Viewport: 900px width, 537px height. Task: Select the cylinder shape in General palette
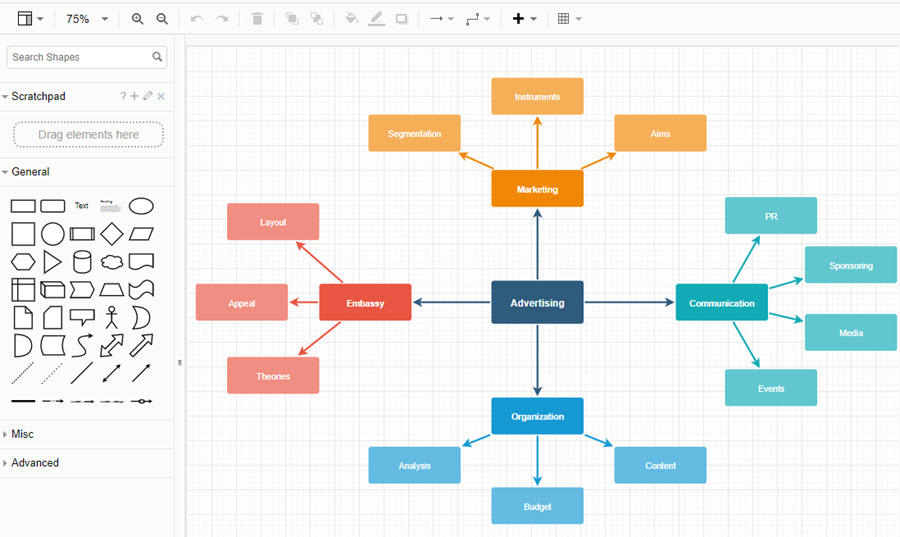point(82,262)
